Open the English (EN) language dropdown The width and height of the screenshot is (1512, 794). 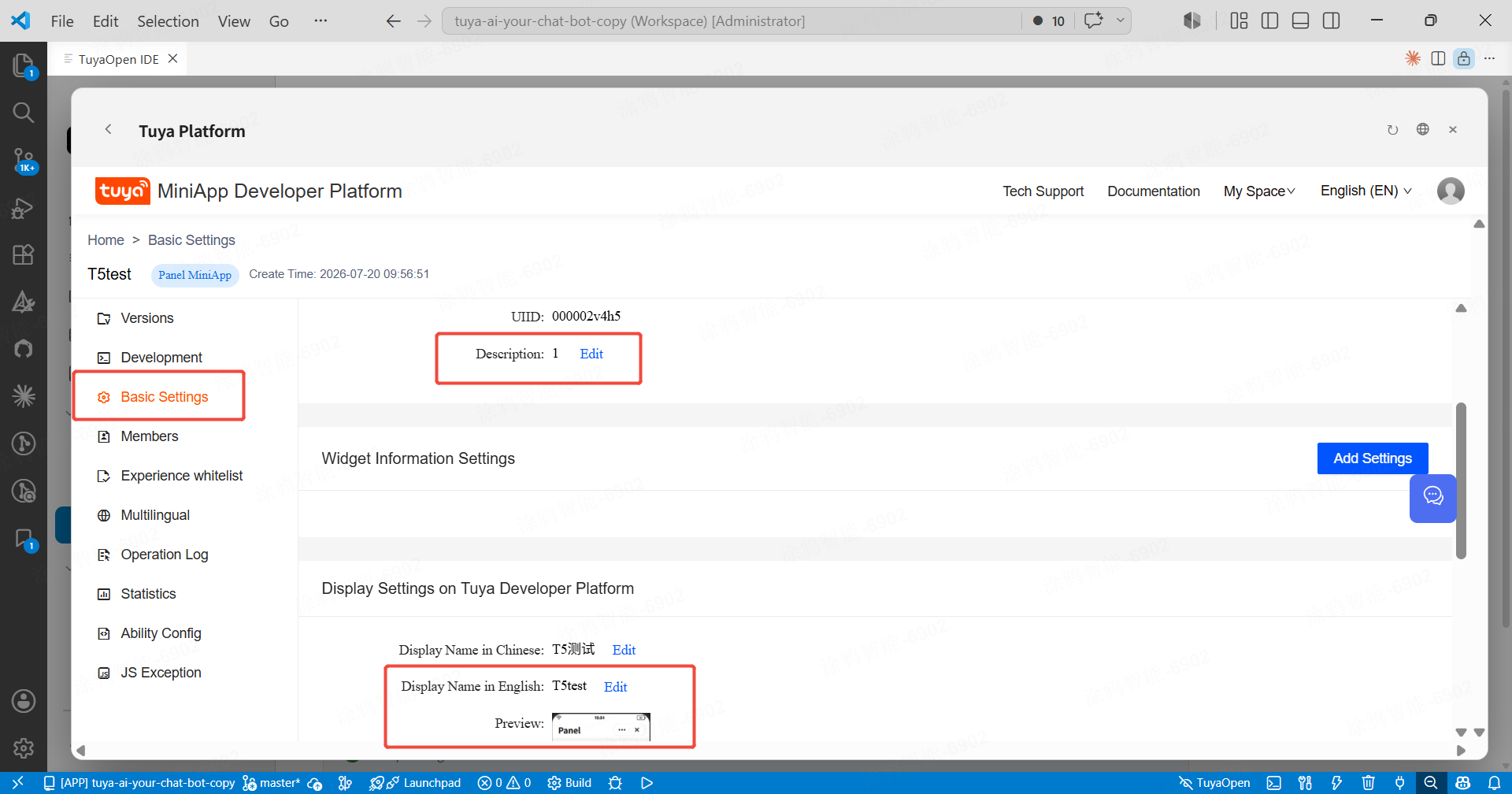click(1366, 191)
